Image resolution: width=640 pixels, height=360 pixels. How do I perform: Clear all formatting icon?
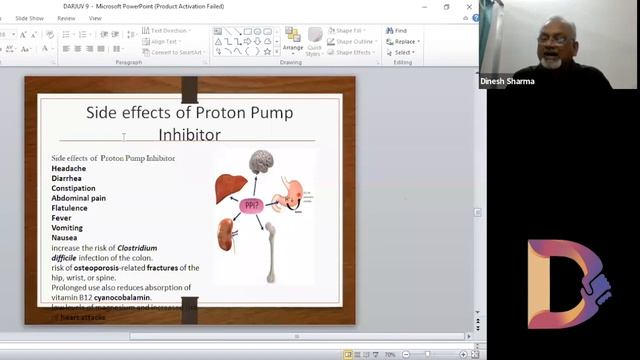pos(50,35)
